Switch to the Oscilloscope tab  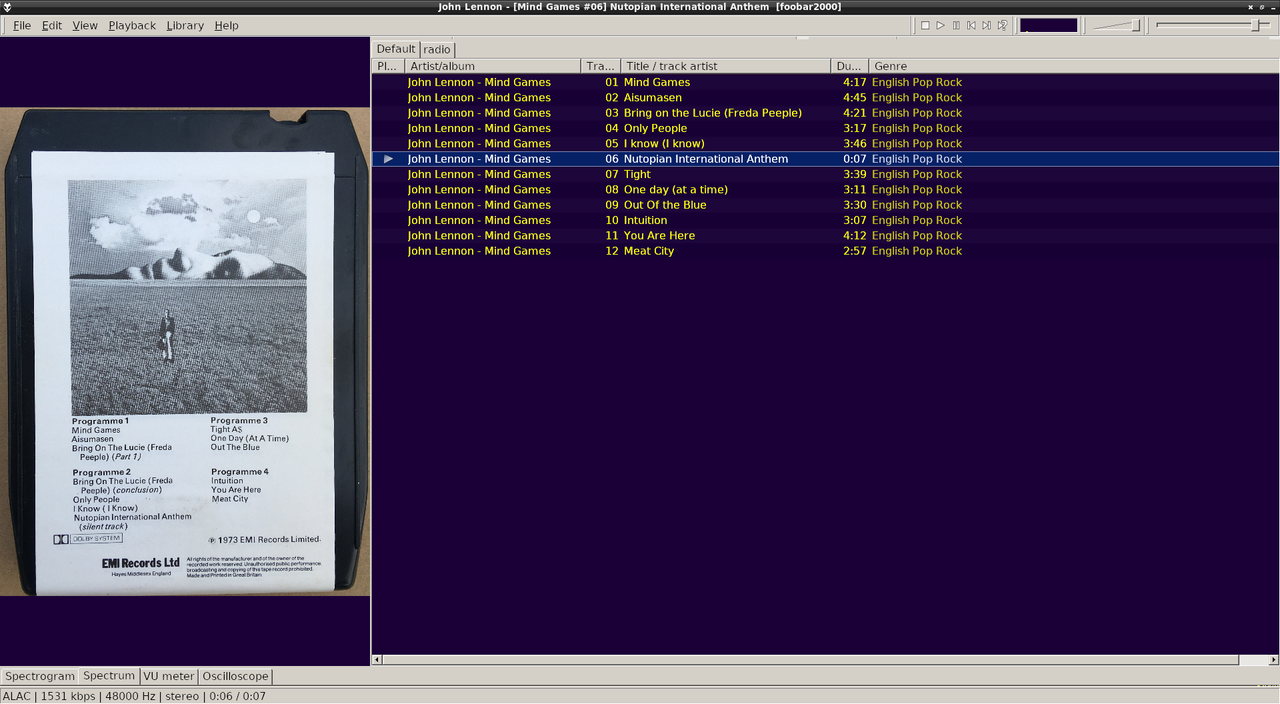[236, 676]
